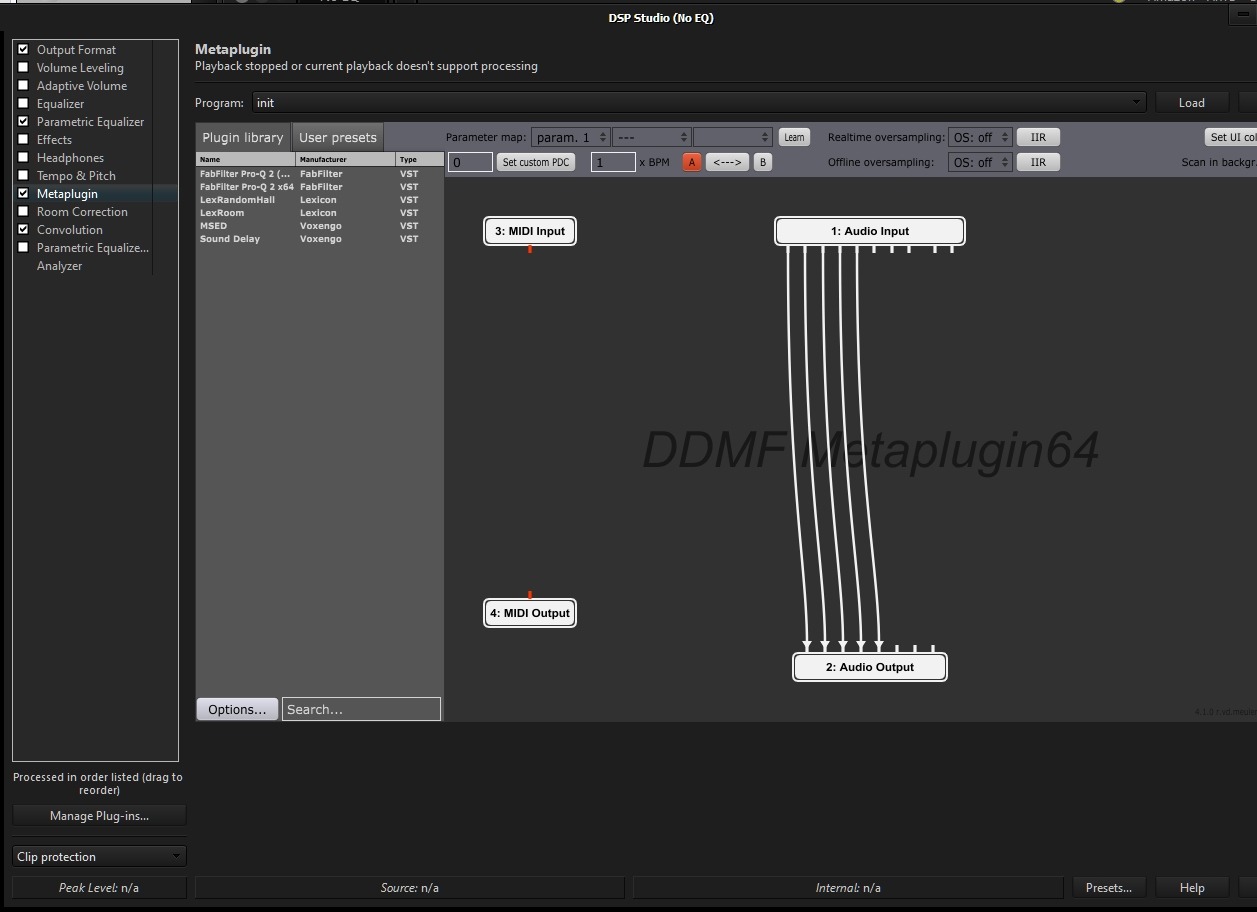Switch to the Plugin library tab
The height and width of the screenshot is (912, 1257).
(243, 137)
